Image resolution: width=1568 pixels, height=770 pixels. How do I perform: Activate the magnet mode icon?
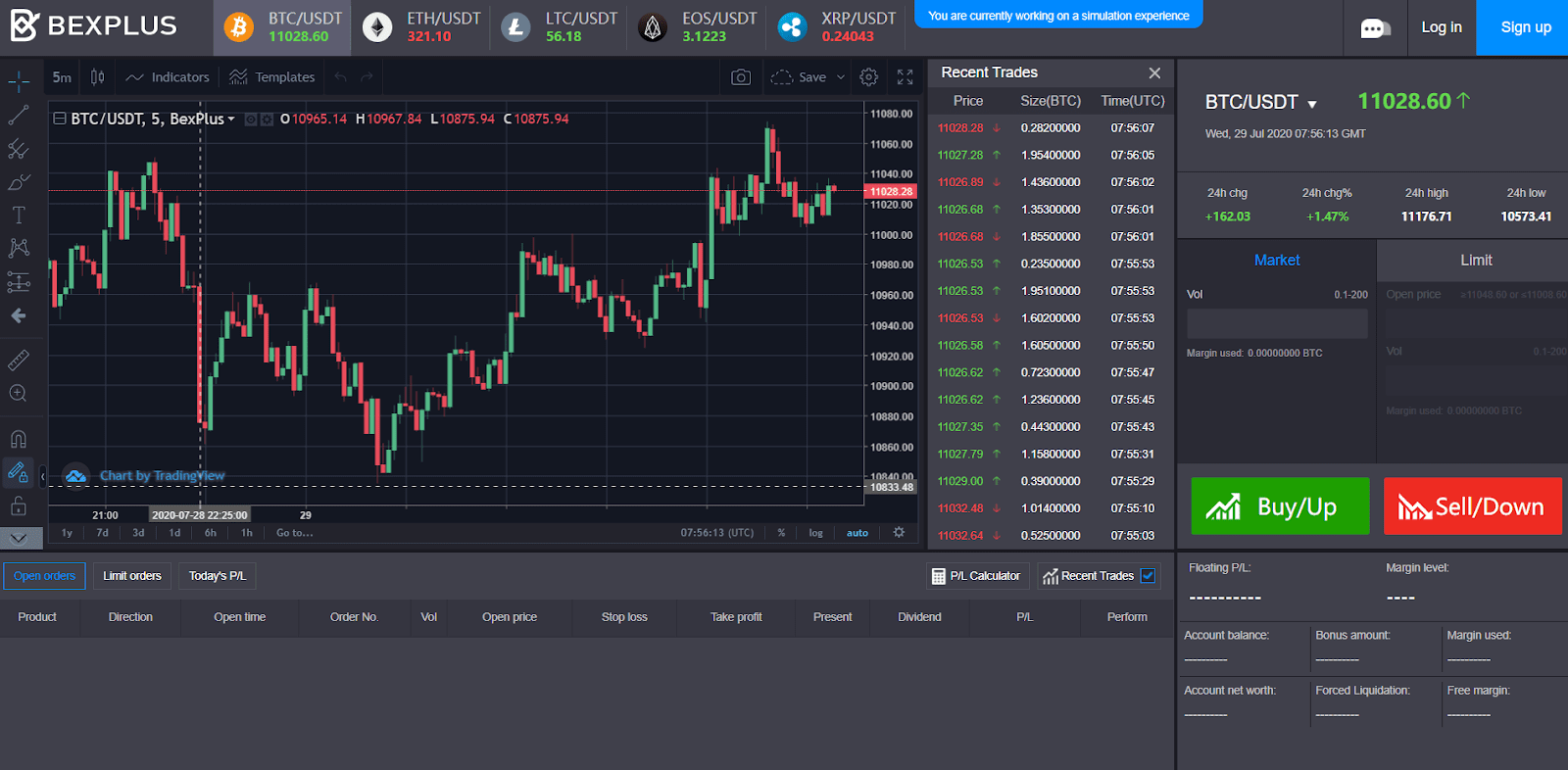[19, 439]
